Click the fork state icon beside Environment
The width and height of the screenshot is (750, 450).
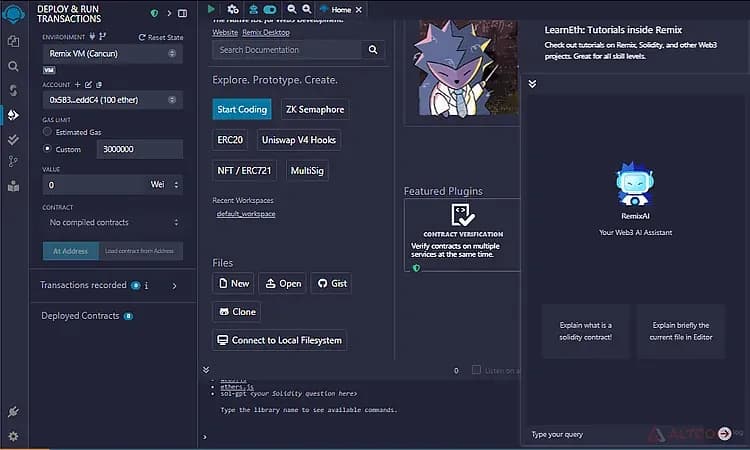[x=102, y=36]
